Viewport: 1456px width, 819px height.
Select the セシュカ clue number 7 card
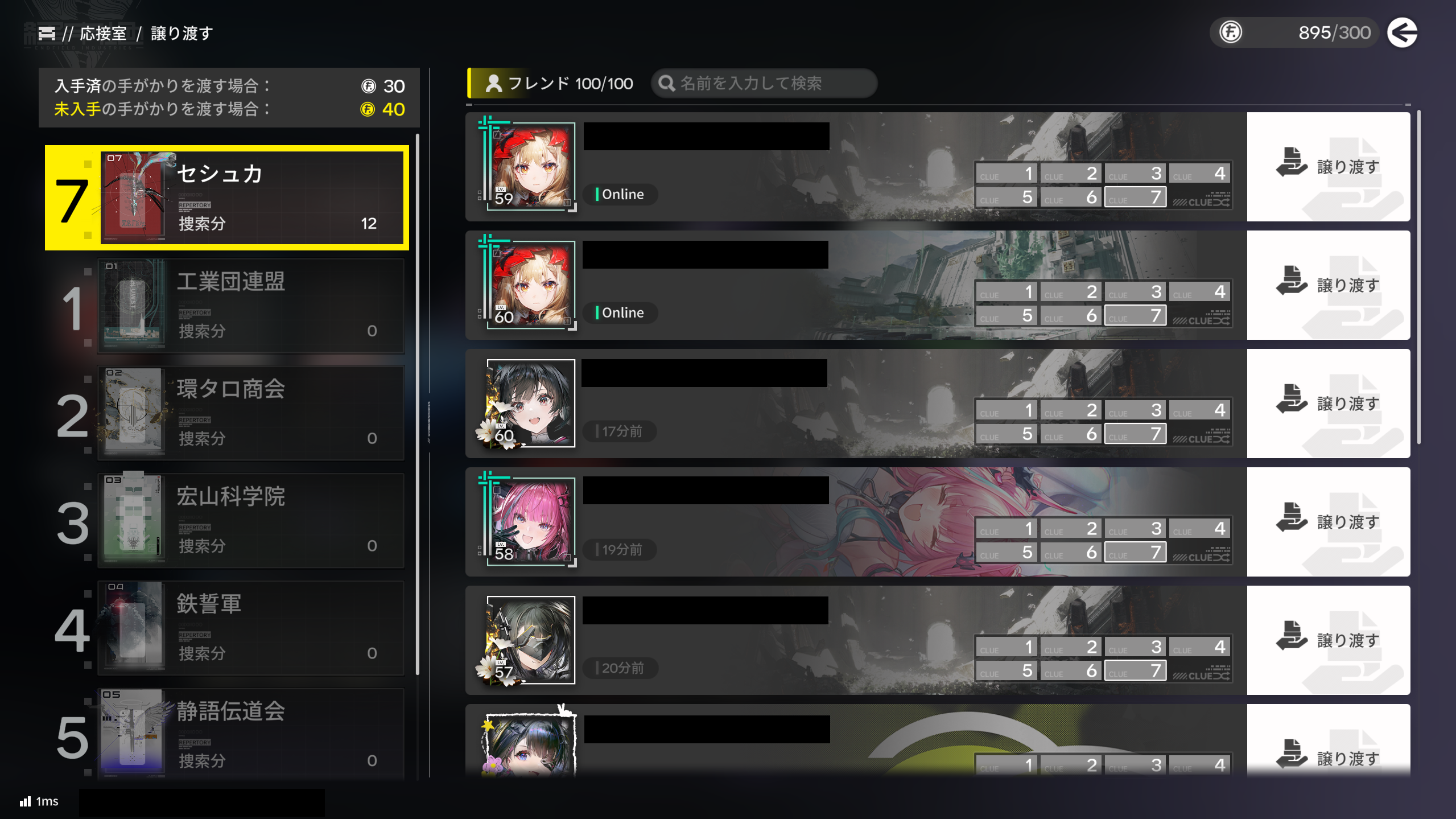click(x=227, y=197)
